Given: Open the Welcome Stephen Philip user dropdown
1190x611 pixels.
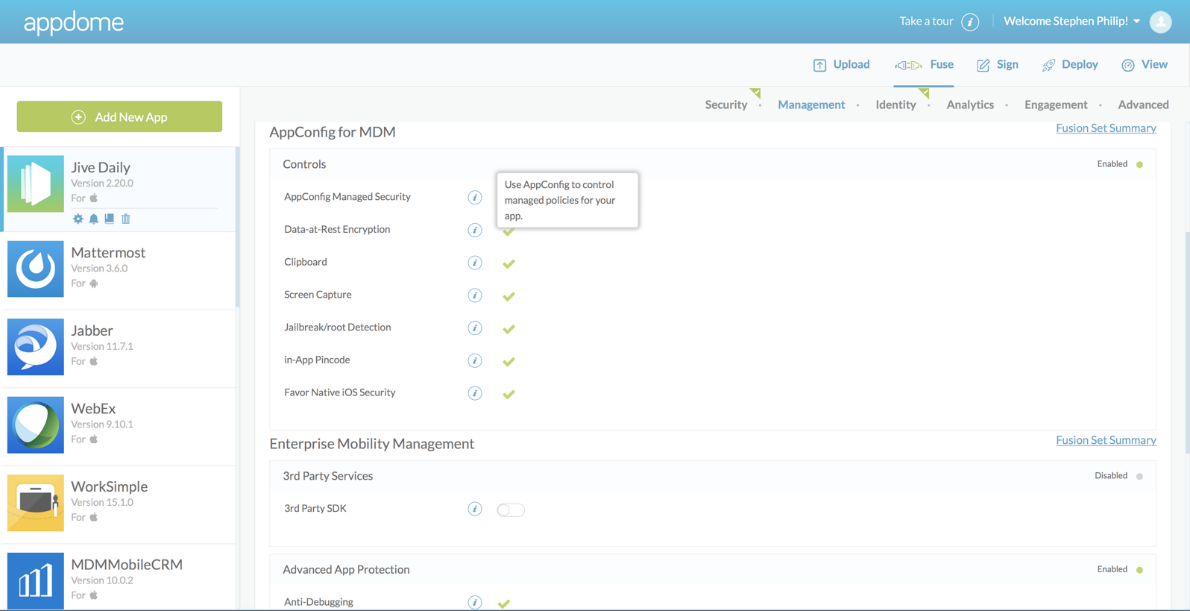Looking at the screenshot, I should (1072, 21).
